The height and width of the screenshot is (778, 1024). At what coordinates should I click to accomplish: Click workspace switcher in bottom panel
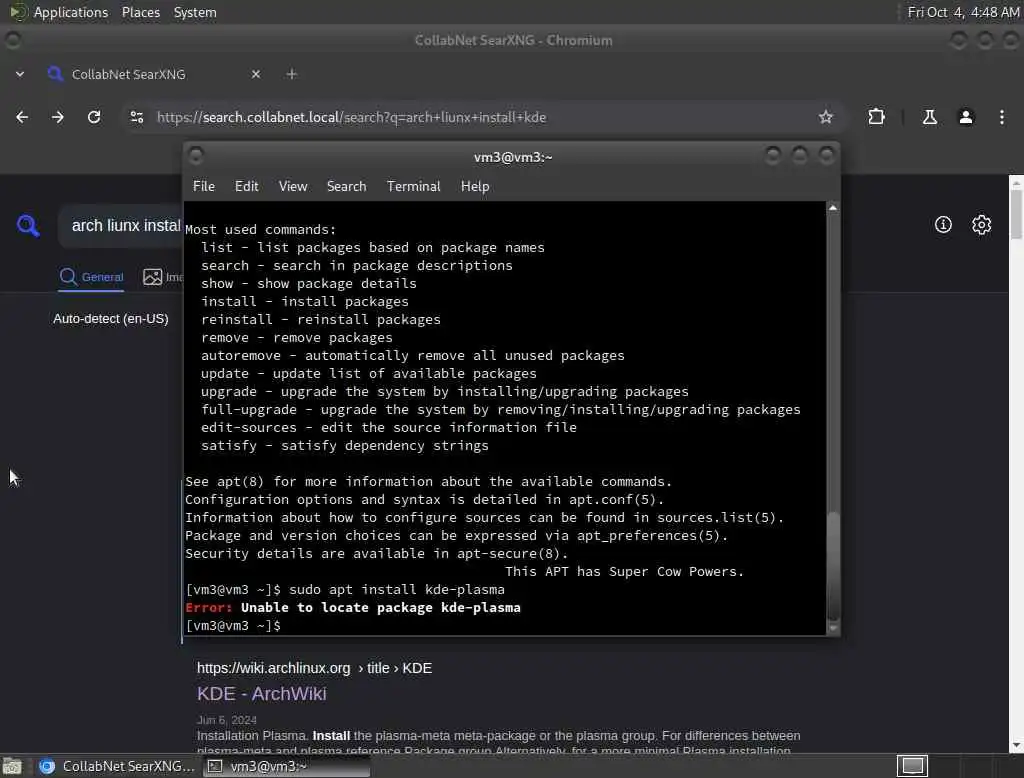tap(912, 766)
